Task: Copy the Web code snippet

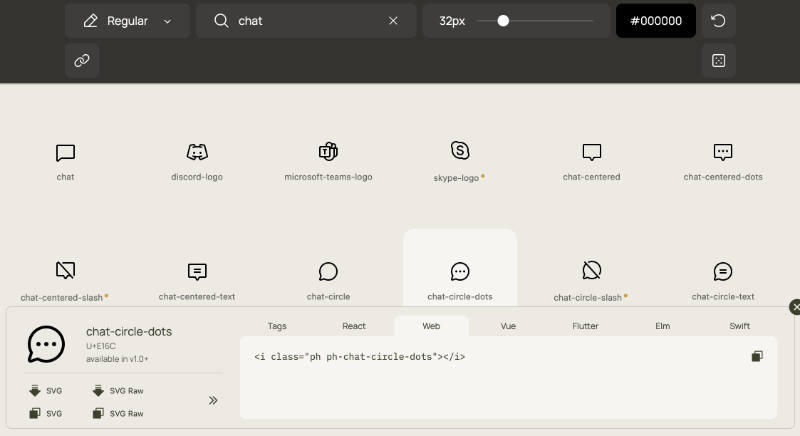Action: (757, 356)
